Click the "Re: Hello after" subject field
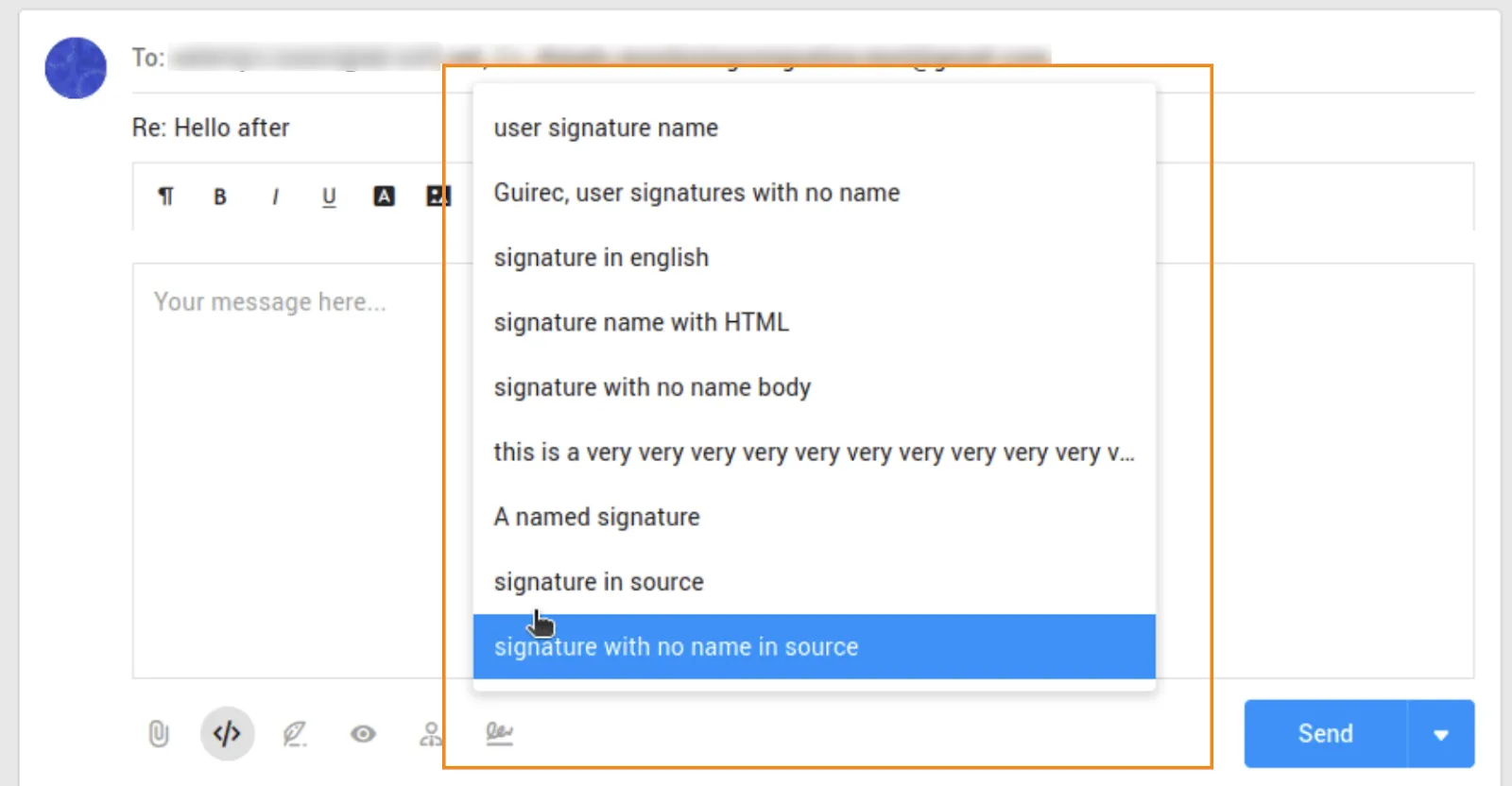 pos(211,128)
